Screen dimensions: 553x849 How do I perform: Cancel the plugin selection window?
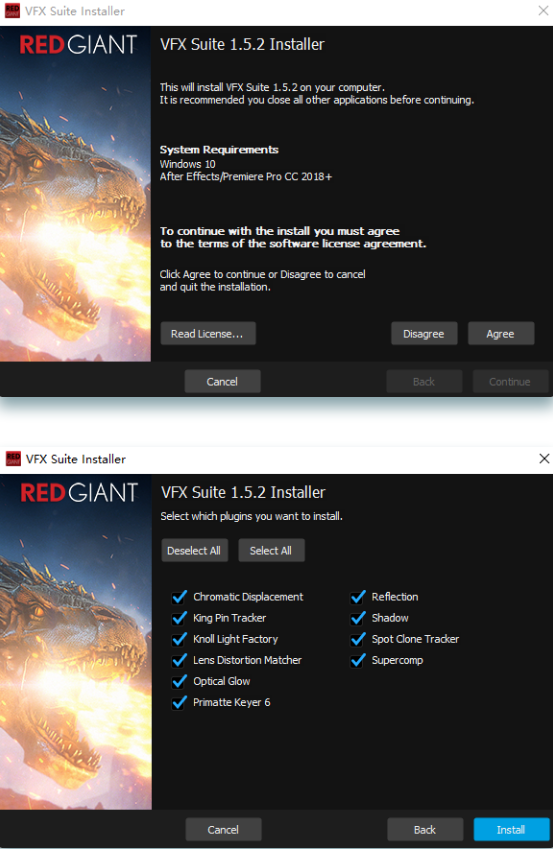223,829
